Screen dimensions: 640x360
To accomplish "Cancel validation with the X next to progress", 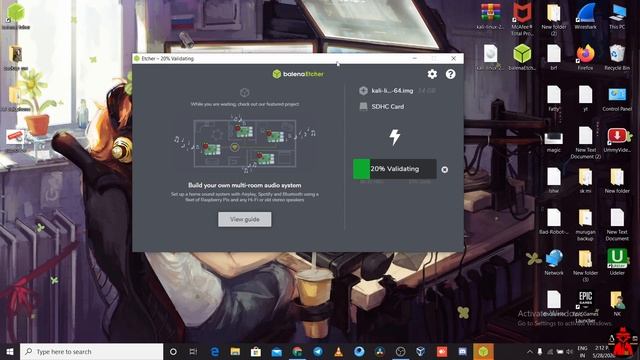I will tap(444, 169).
